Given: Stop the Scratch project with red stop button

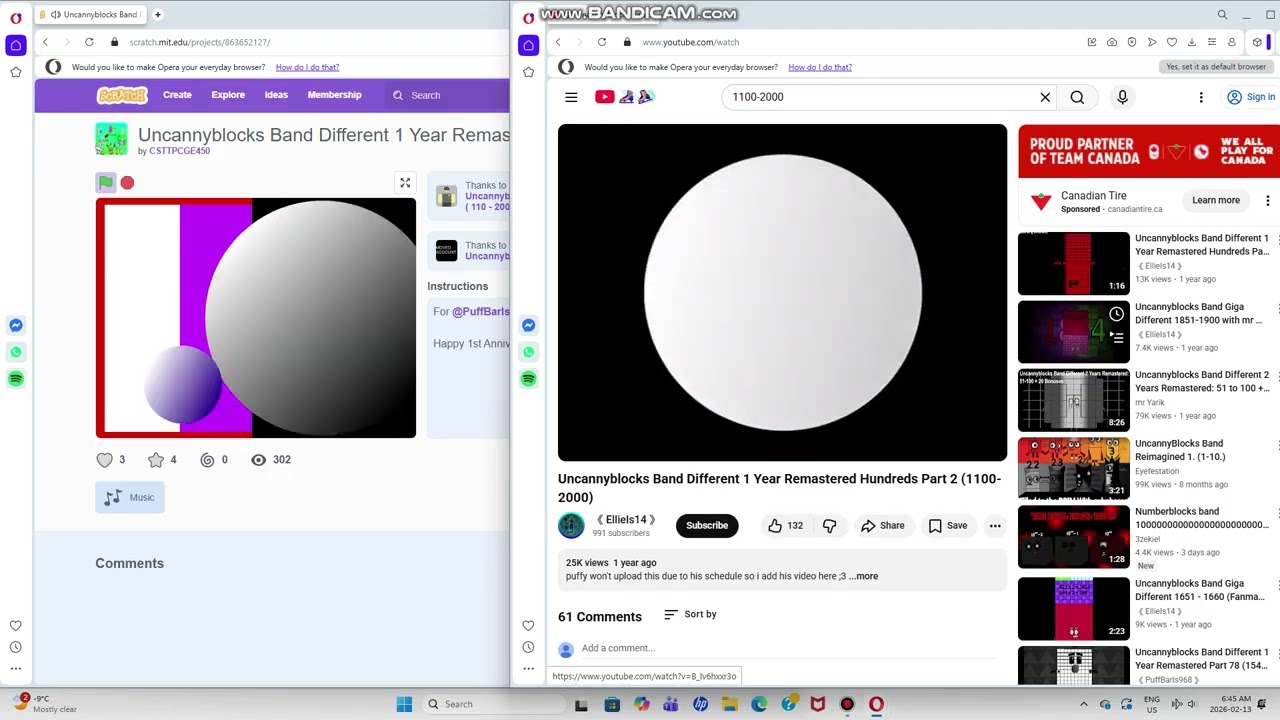Looking at the screenshot, I should [x=127, y=182].
